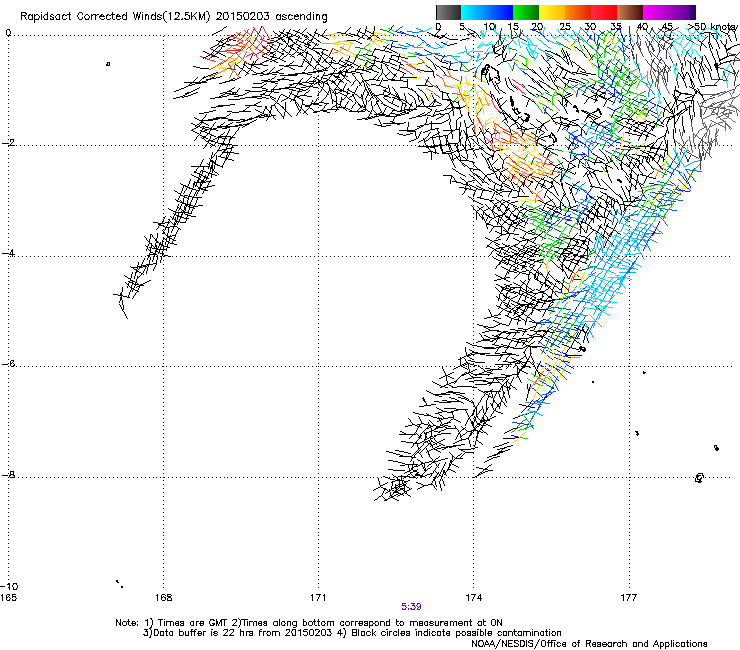Click longitude label '165' at the bottom-left corner
740x650 pixels.
[8, 598]
